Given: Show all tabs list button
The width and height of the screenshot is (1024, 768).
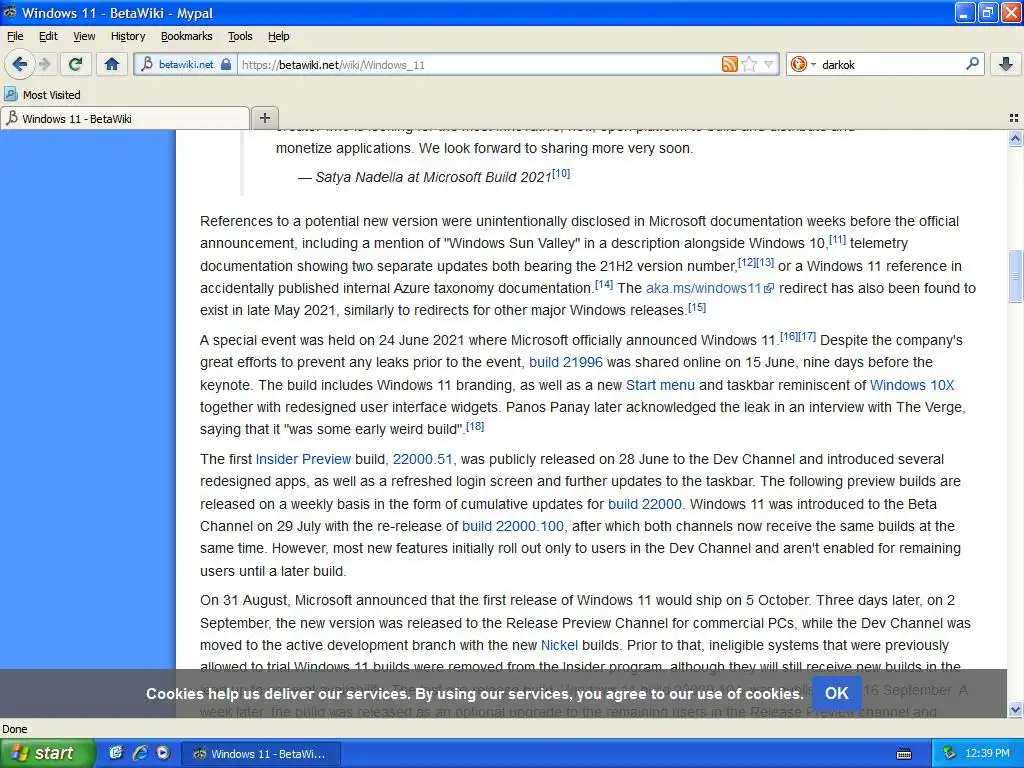Looking at the screenshot, I should (1014, 118).
